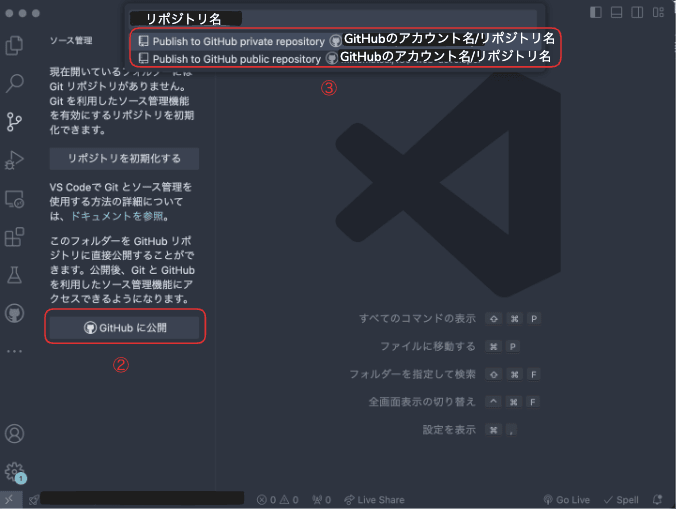Show additional views via ellipsis icon
Image resolution: width=677 pixels, height=510 pixels.
(x=14, y=351)
